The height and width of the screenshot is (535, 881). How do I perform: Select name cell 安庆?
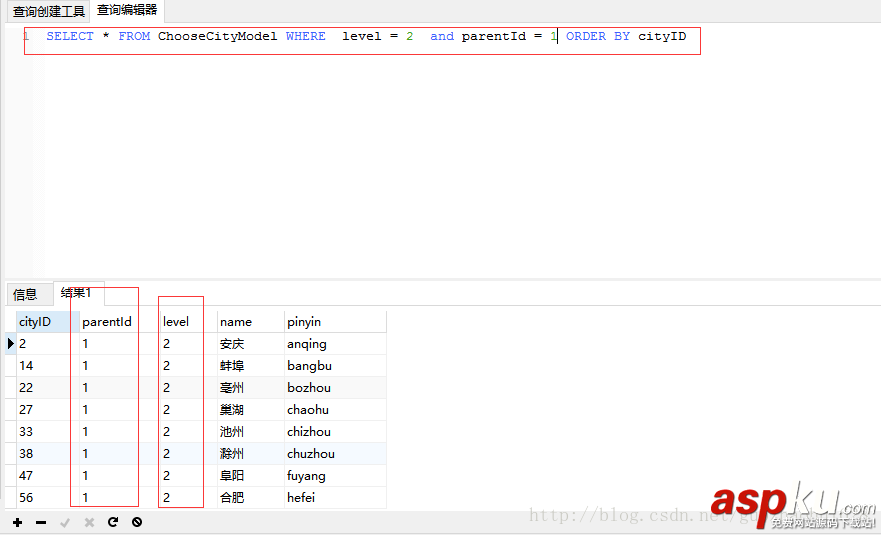pyautogui.click(x=251, y=344)
